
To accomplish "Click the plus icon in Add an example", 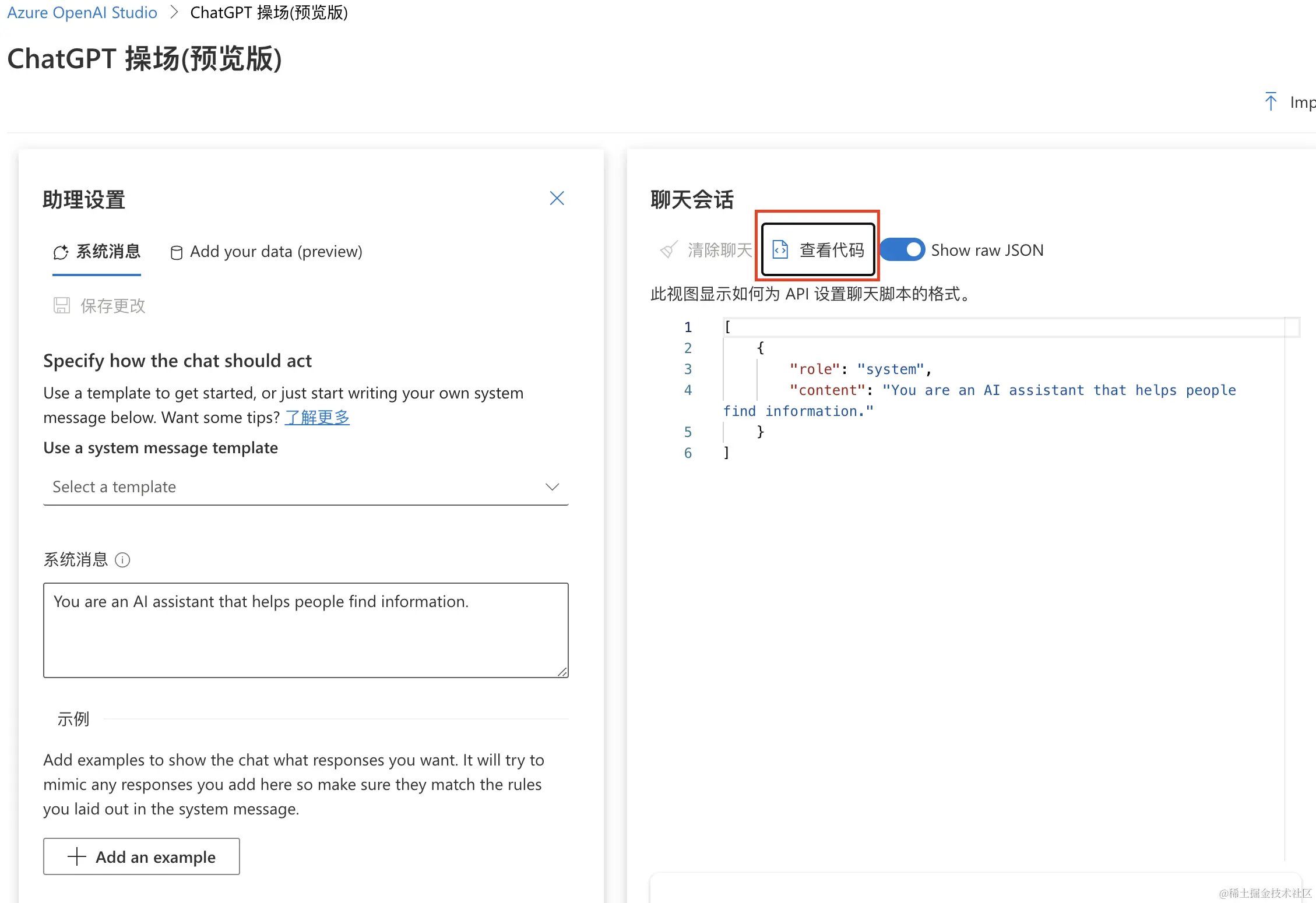I will click(x=77, y=856).
